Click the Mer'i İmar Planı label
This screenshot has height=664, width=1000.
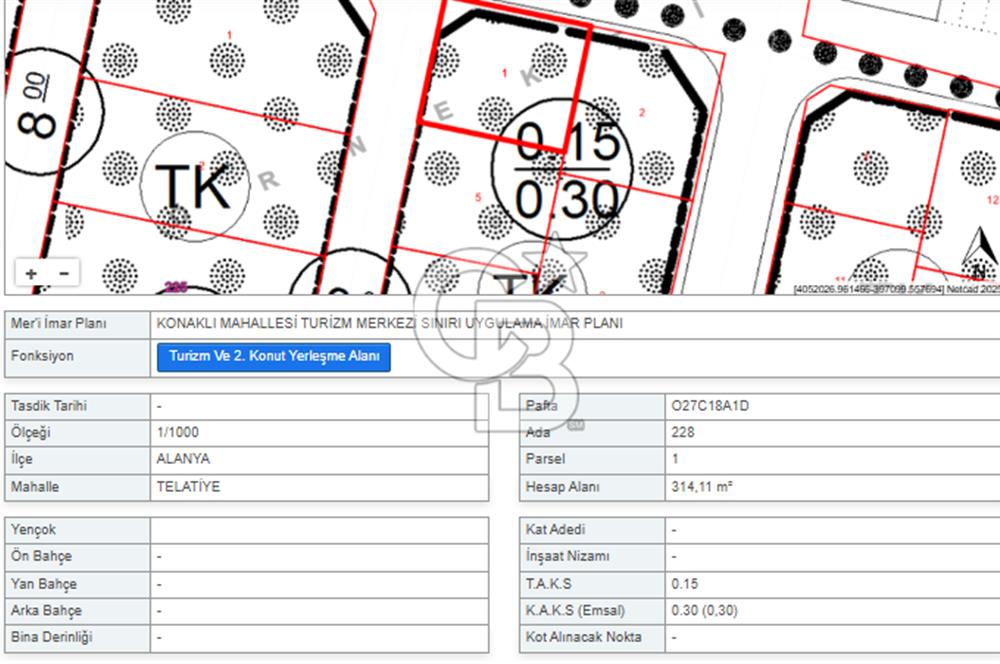click(x=59, y=323)
